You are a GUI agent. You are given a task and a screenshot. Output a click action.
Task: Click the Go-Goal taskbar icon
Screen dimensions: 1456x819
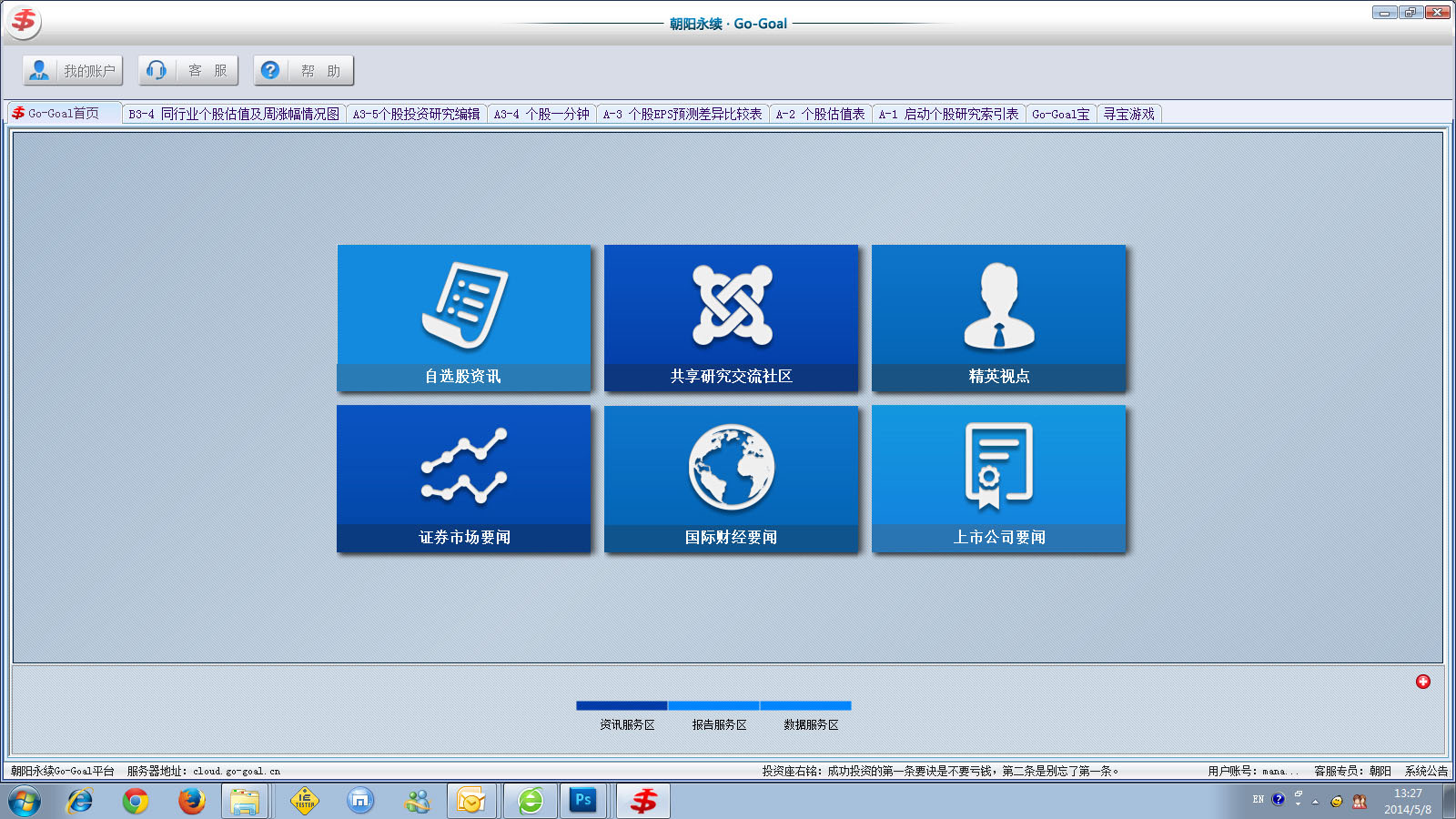pos(643,801)
